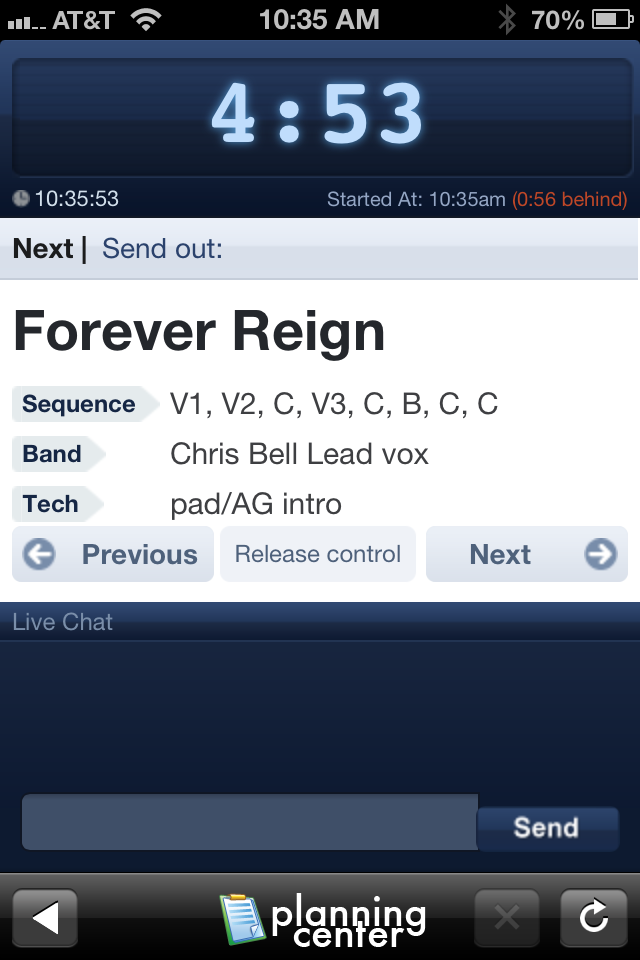Tap the left arrow icon on Previous

pos(39,554)
